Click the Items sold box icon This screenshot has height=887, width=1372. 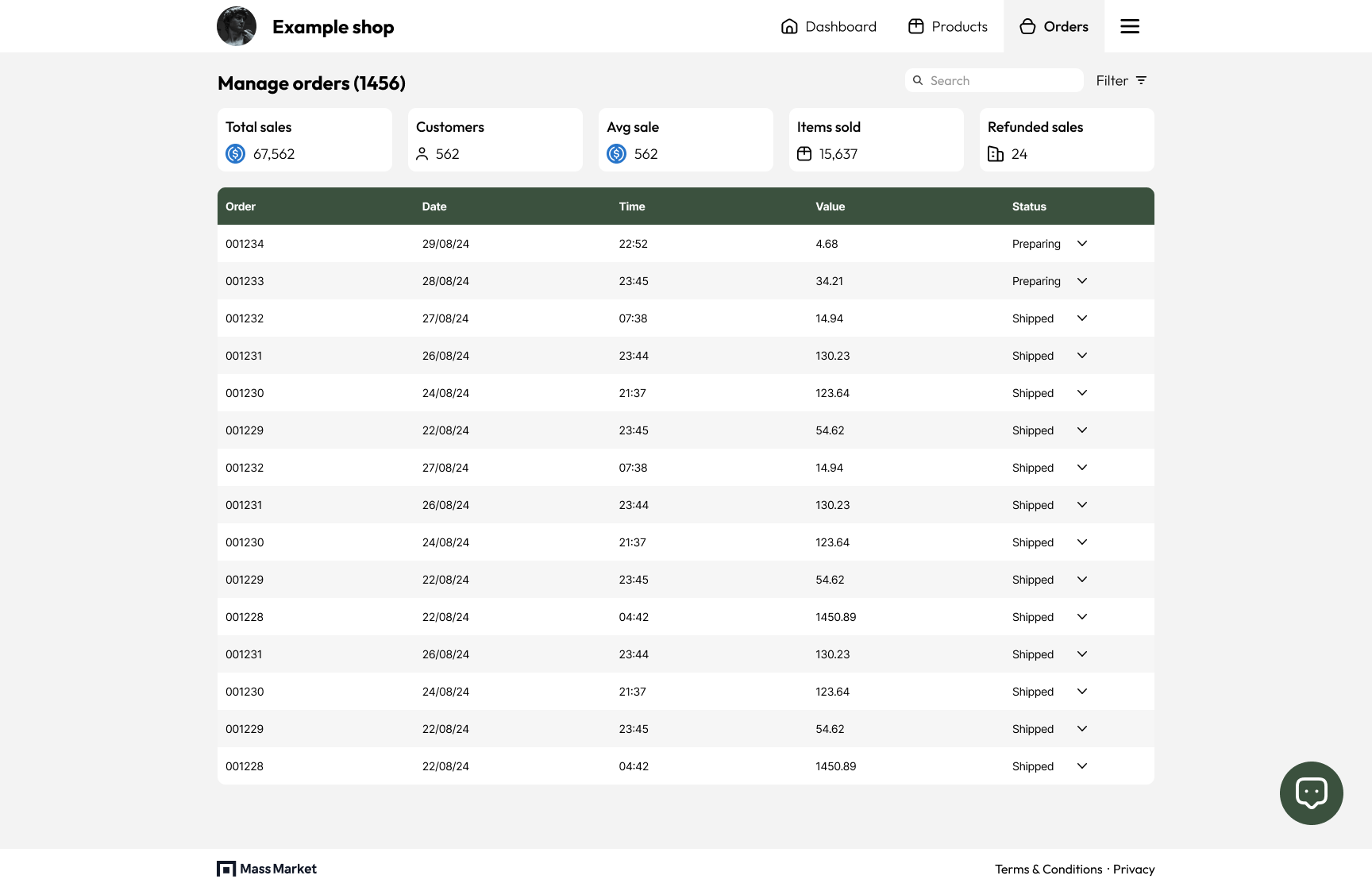coord(804,154)
